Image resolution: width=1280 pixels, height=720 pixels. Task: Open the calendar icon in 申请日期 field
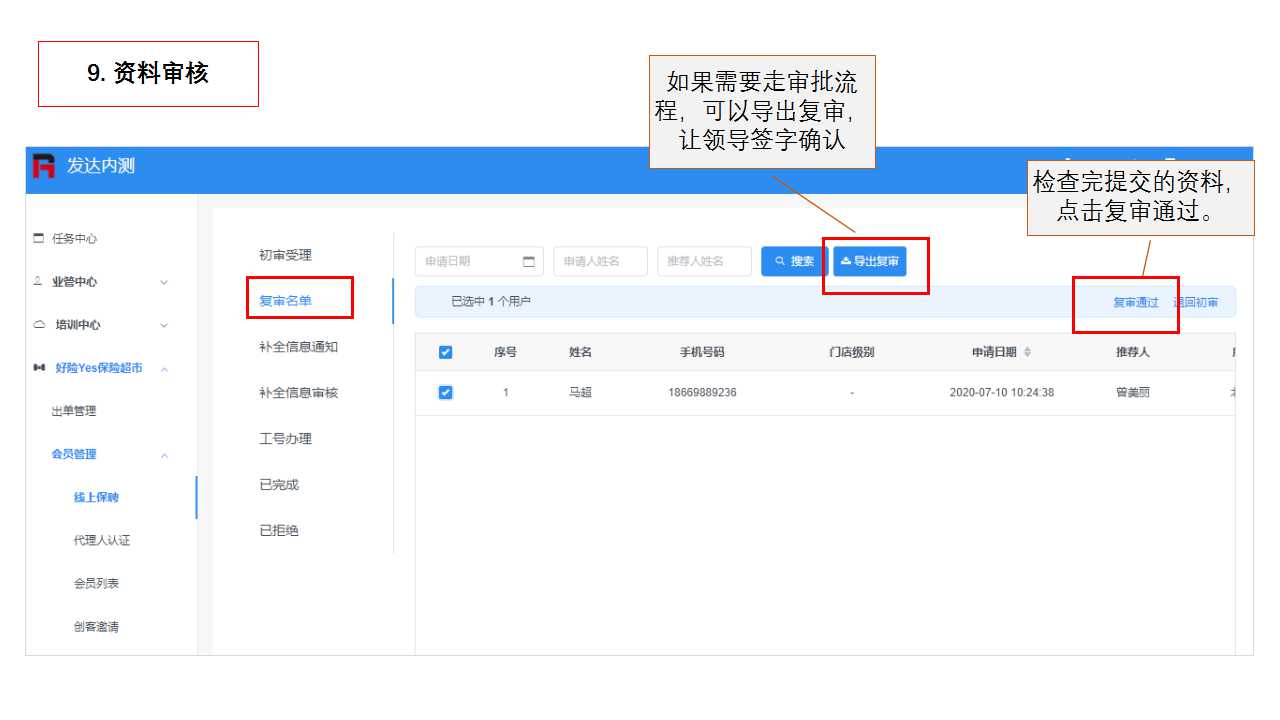[x=529, y=262]
